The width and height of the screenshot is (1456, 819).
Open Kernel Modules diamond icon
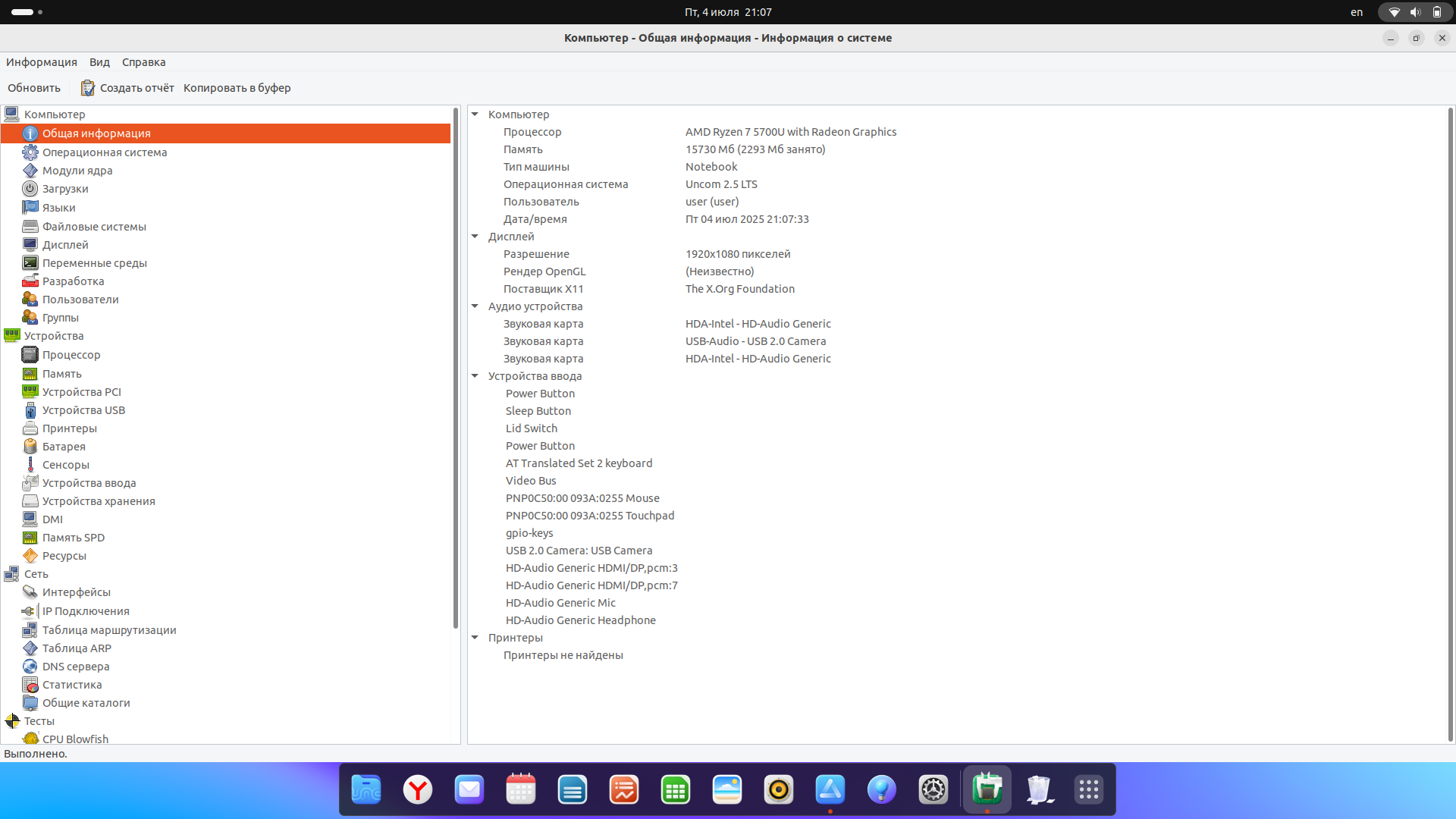click(x=30, y=171)
